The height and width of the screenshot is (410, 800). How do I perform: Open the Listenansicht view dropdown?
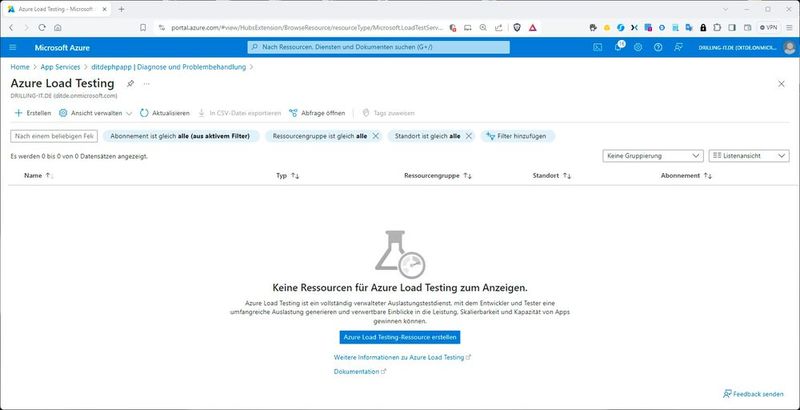tap(749, 156)
